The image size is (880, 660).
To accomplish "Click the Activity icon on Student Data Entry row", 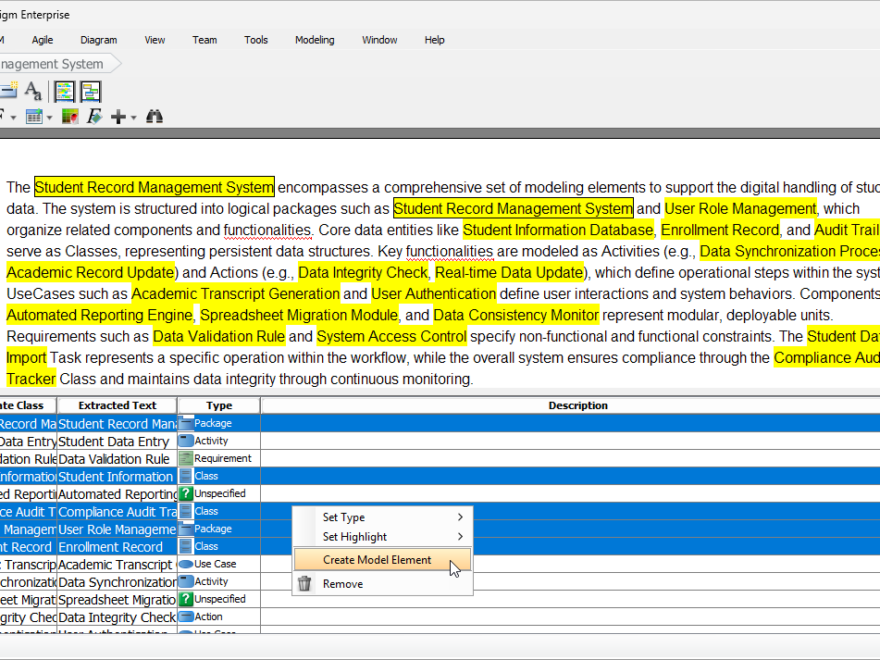I will pos(186,441).
